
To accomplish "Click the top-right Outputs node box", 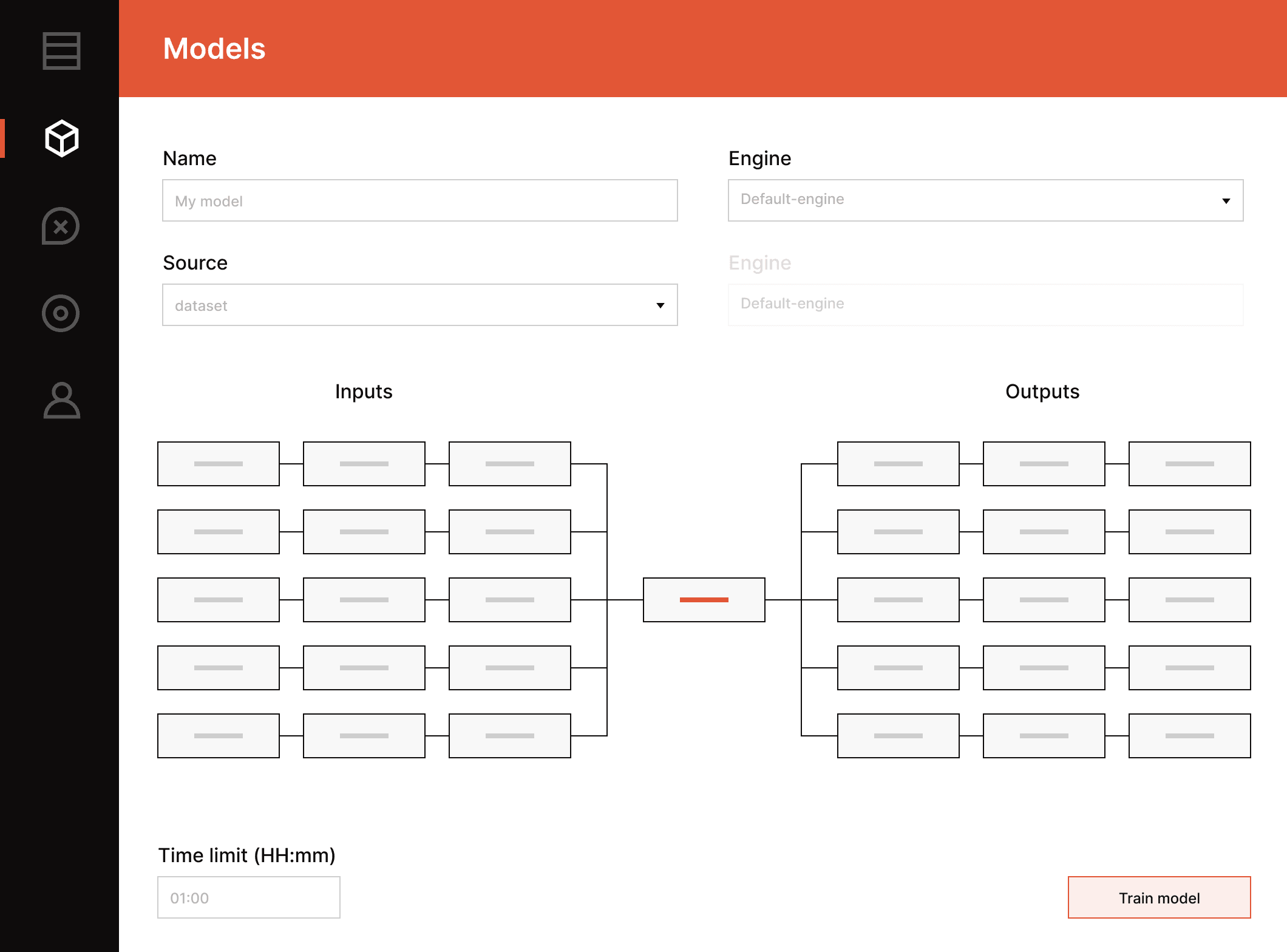I will pyautogui.click(x=1189, y=464).
